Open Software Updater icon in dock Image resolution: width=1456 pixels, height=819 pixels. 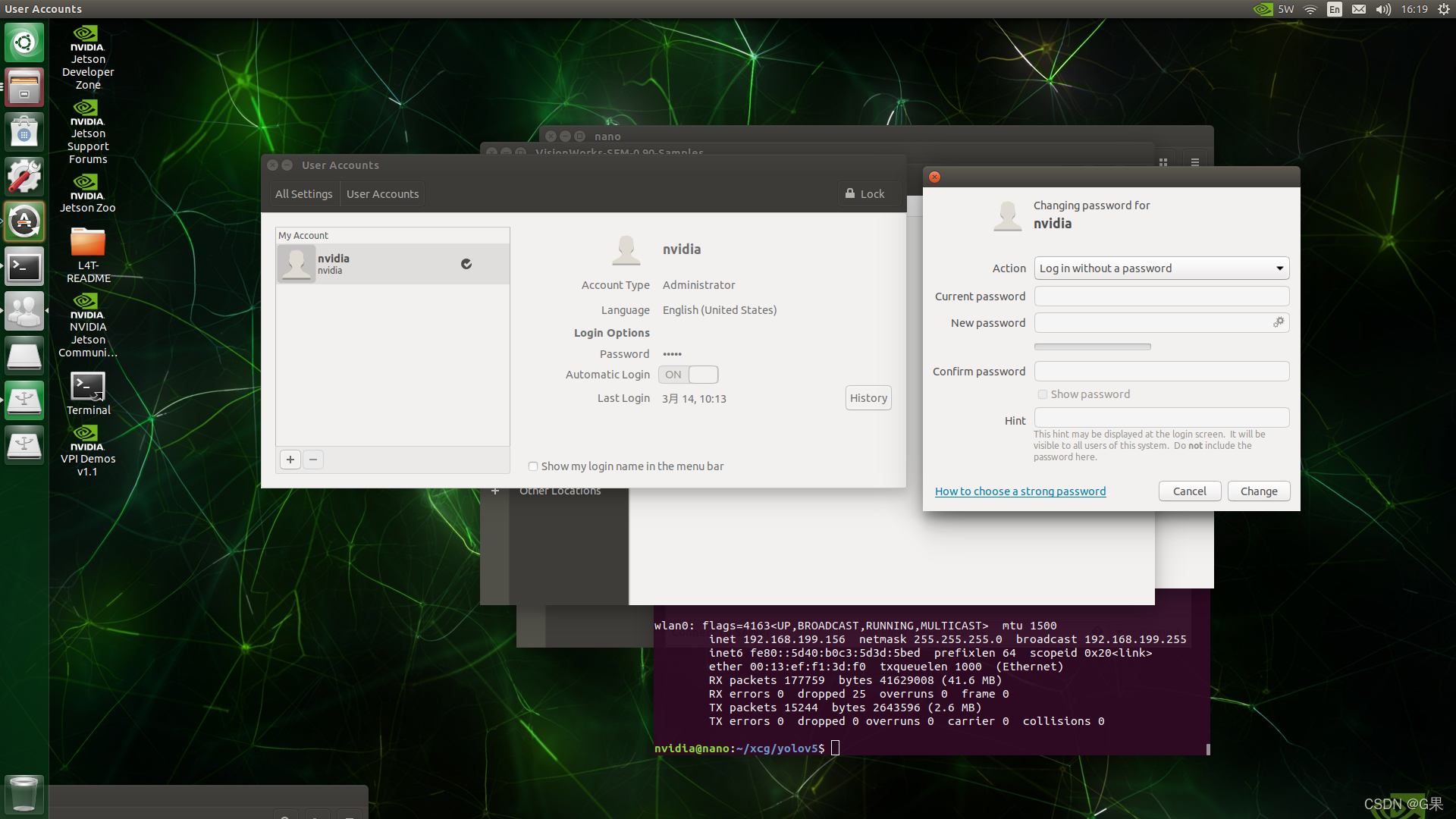pos(24,221)
